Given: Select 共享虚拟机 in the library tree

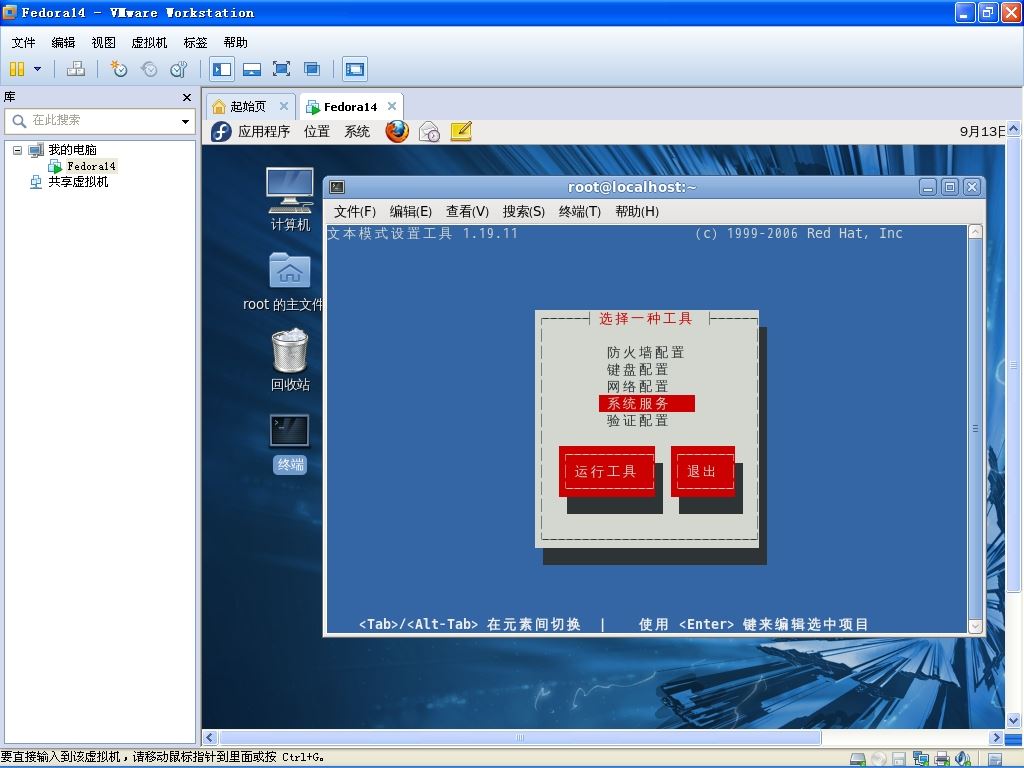Looking at the screenshot, I should click(78, 182).
